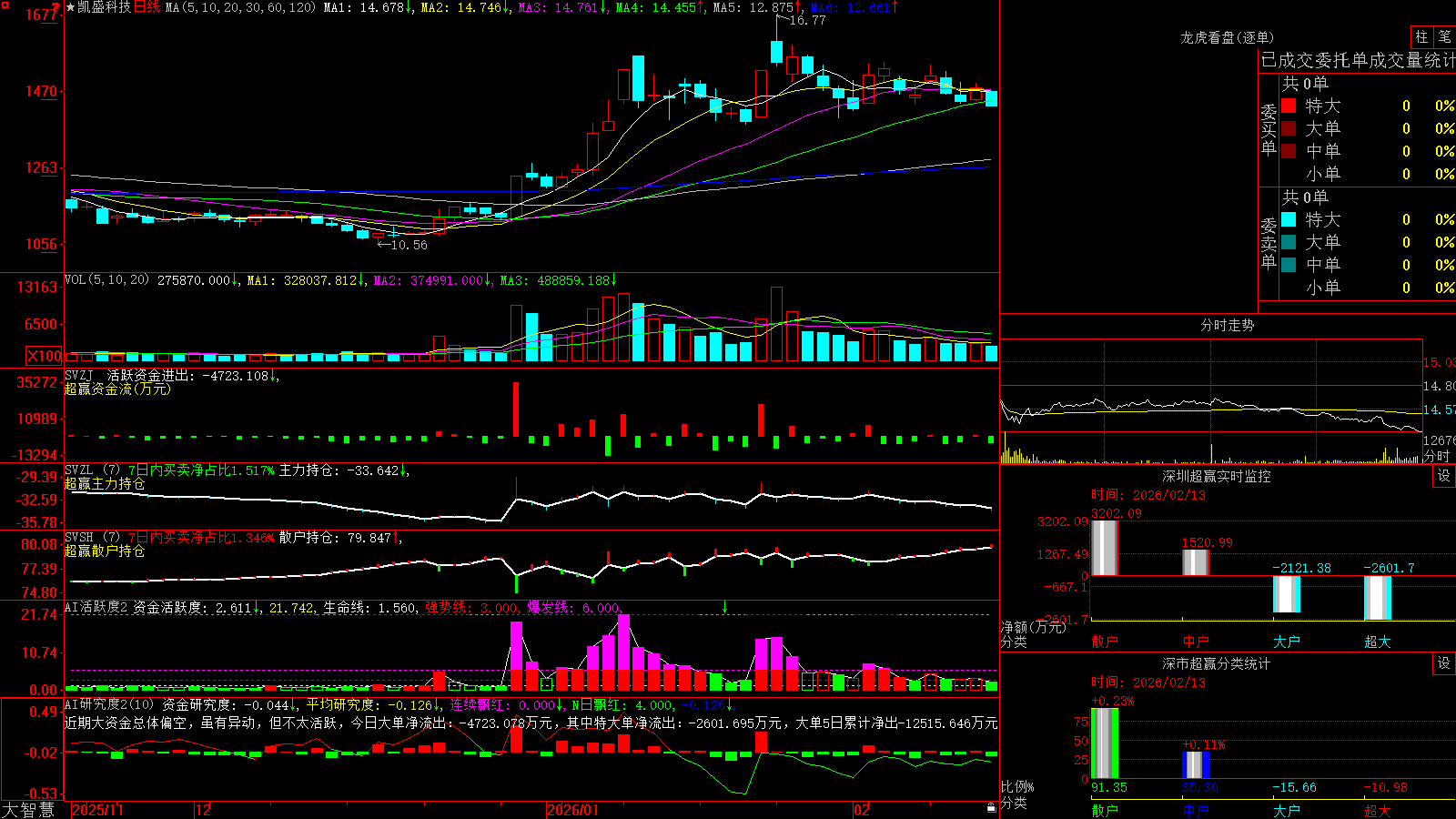
Task: Click the ×100 volume multiplier box
Action: coord(44,356)
